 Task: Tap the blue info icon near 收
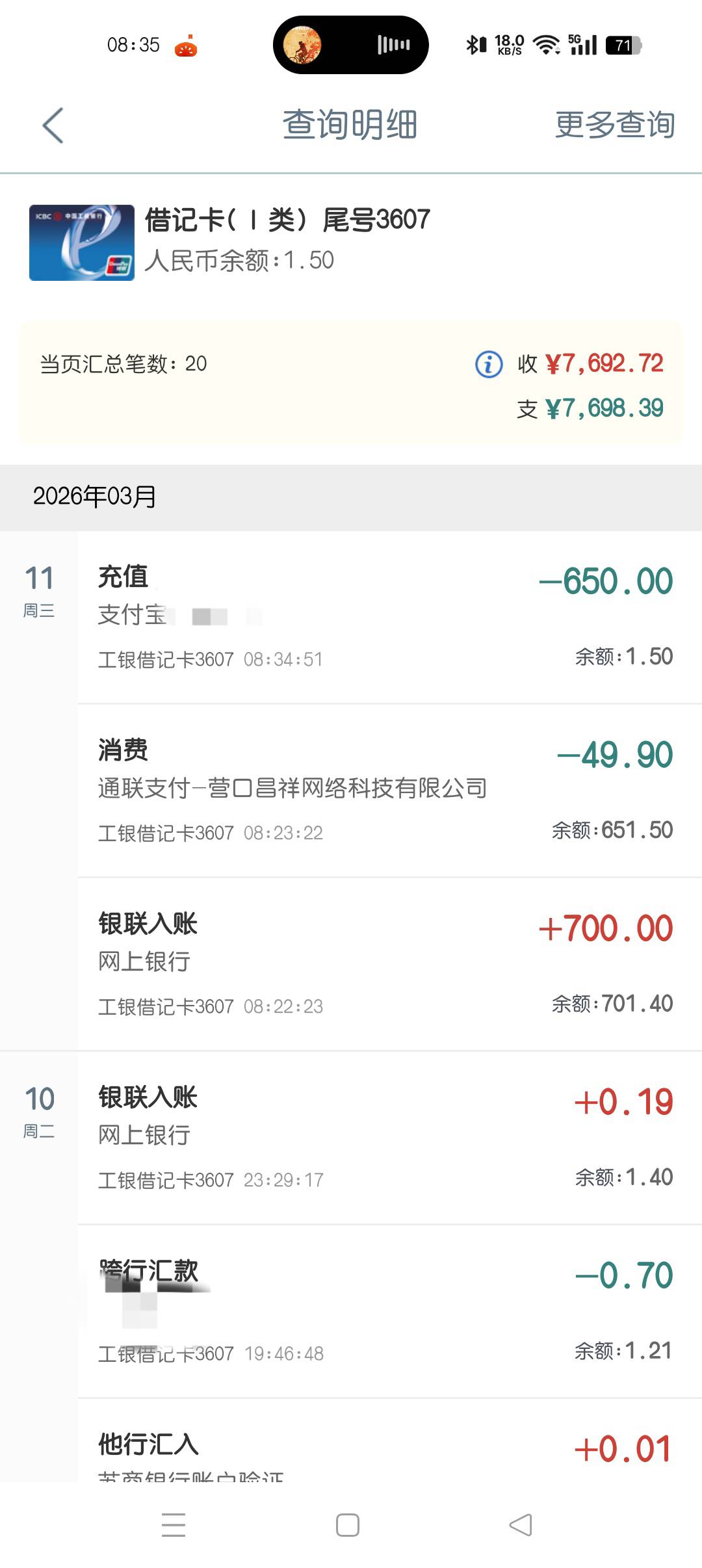tap(489, 364)
